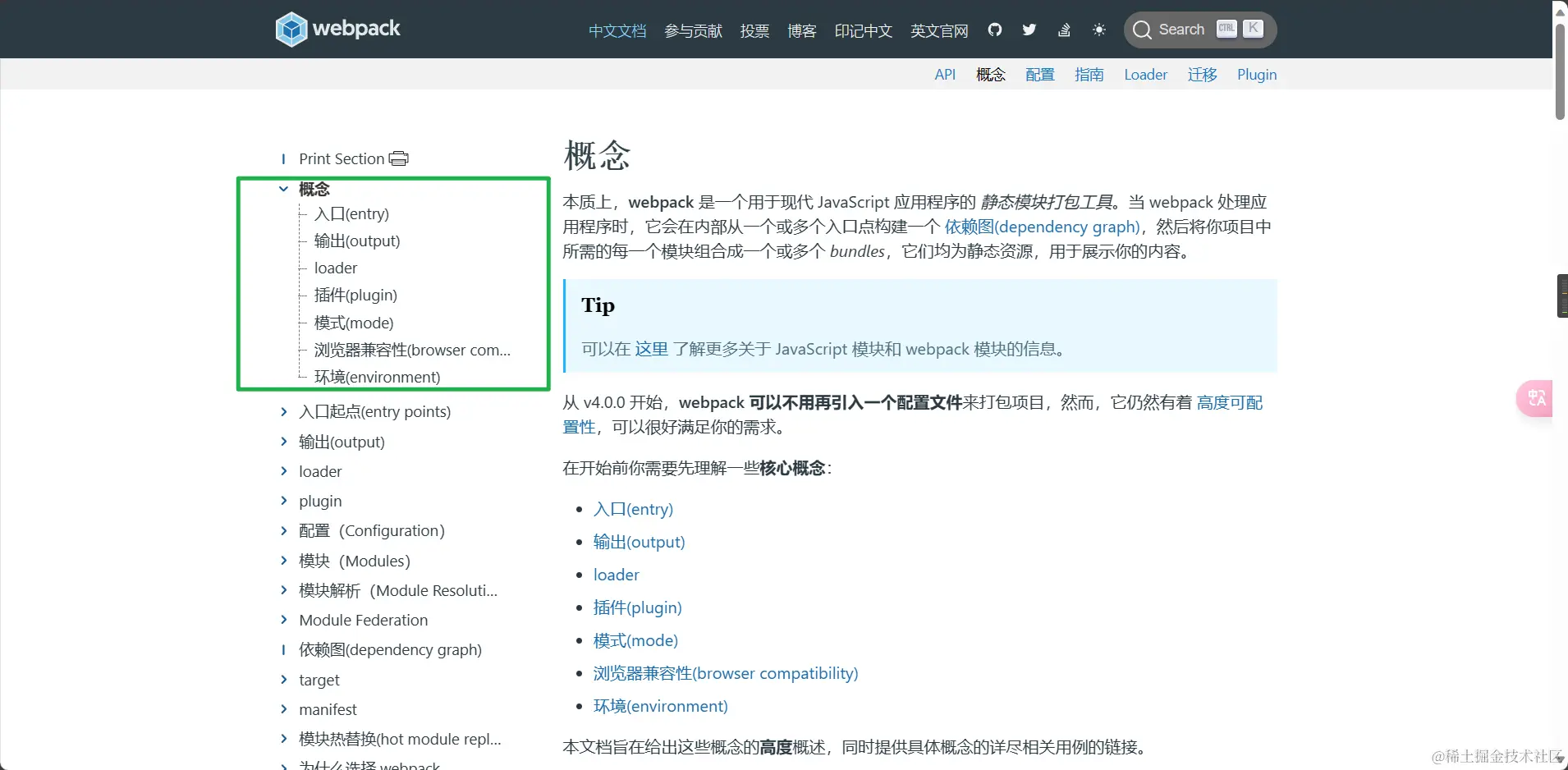Expand the 配置 (Configuration) section
The image size is (1568, 770).
tap(283, 530)
